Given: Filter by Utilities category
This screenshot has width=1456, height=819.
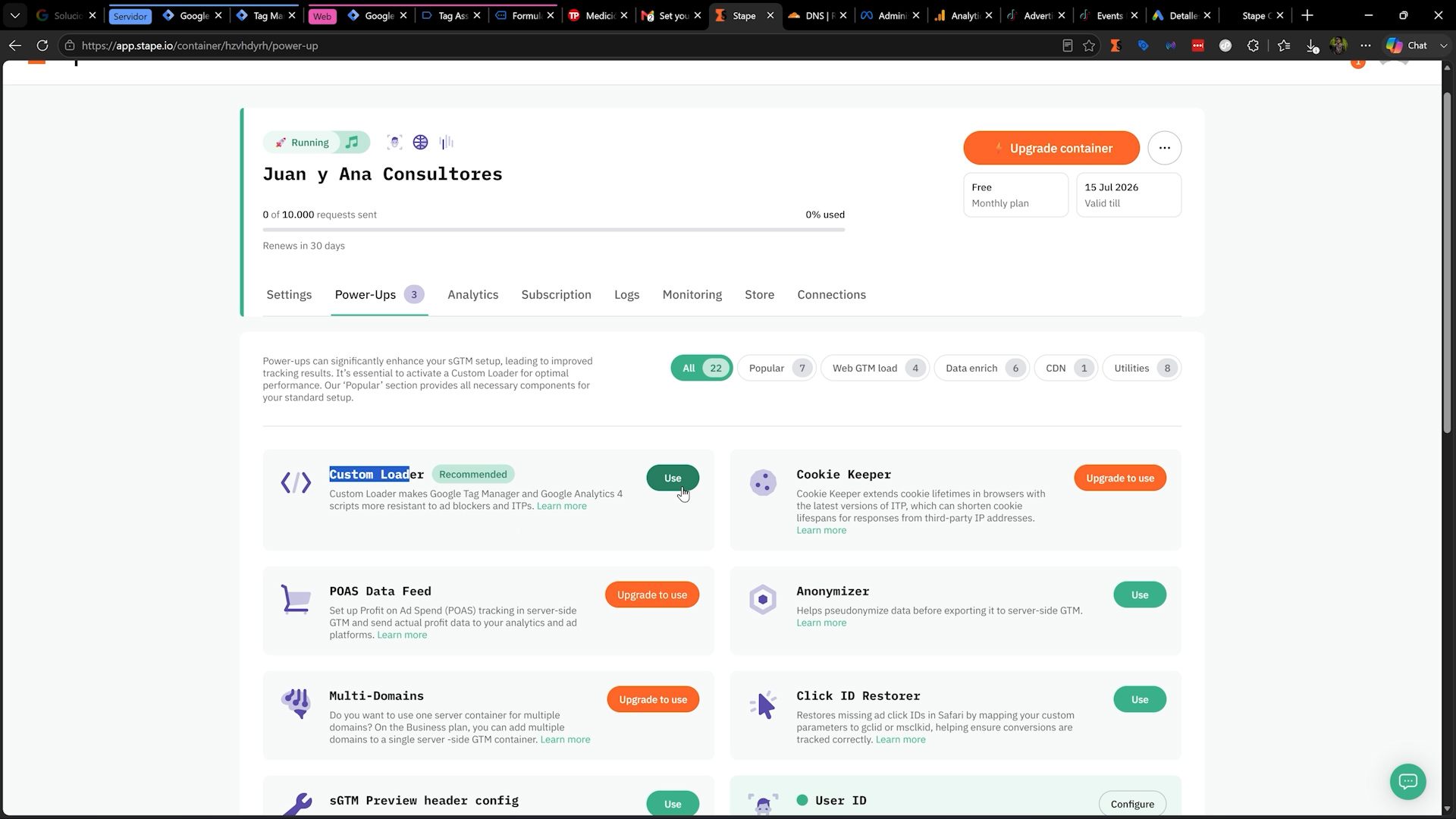Looking at the screenshot, I should [1142, 368].
